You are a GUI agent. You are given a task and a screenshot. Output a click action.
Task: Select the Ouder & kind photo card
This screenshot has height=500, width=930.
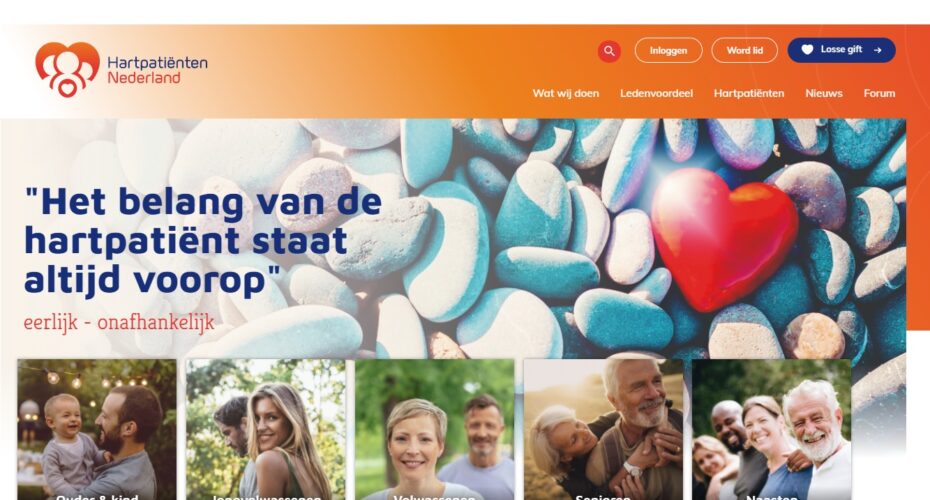(97, 429)
